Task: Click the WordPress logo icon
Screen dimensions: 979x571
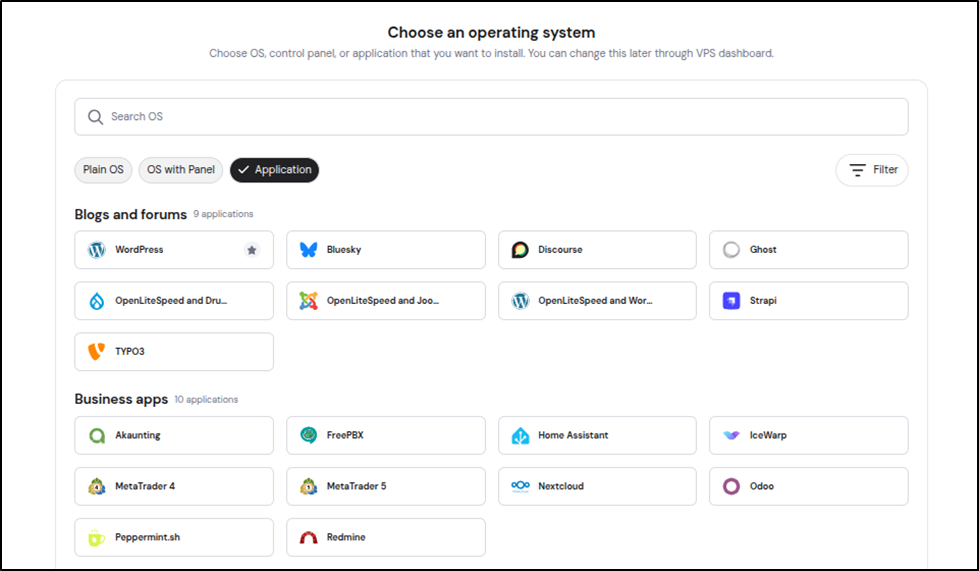Action: point(97,250)
